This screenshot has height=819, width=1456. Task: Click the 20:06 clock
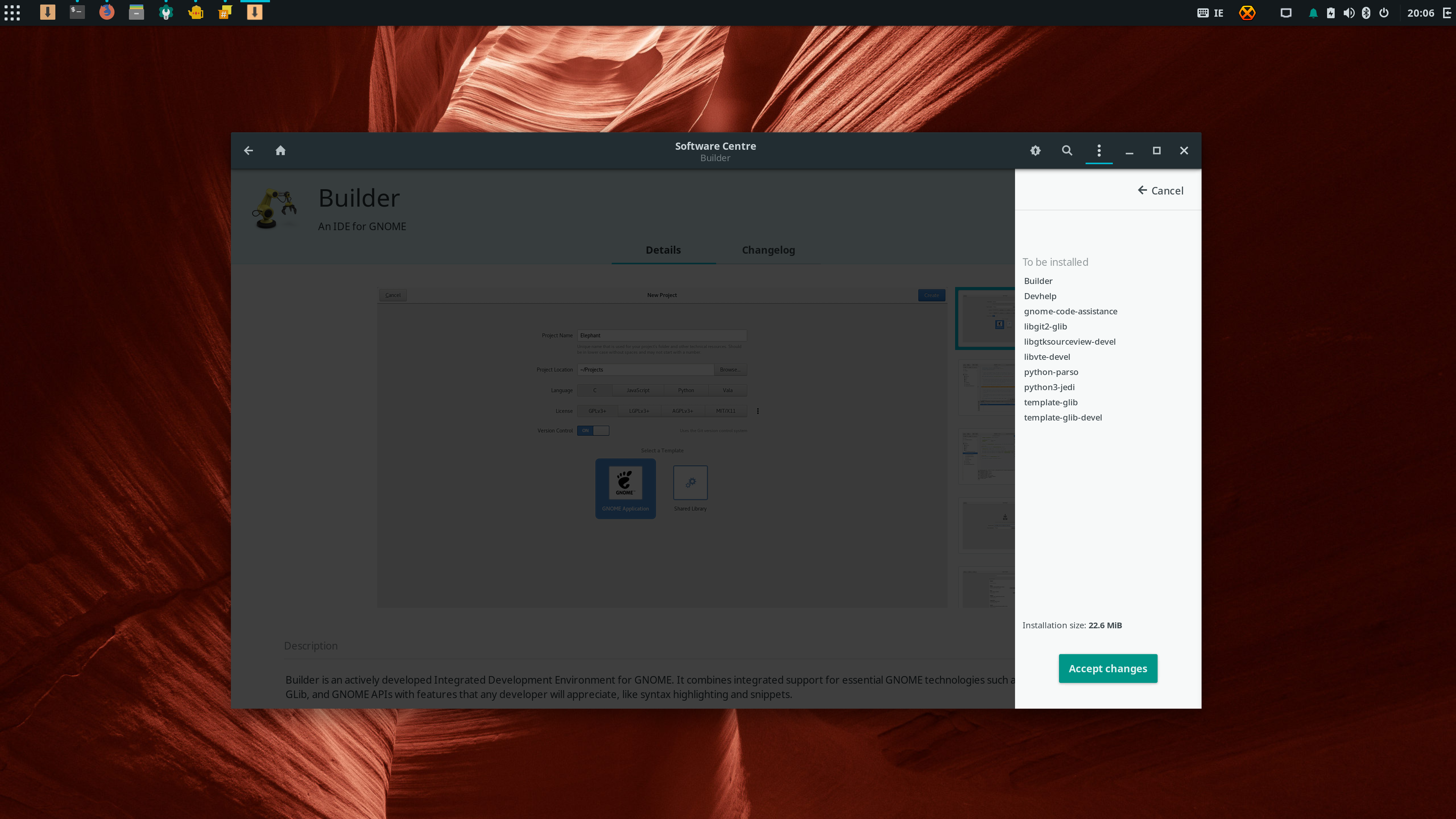(x=1420, y=13)
